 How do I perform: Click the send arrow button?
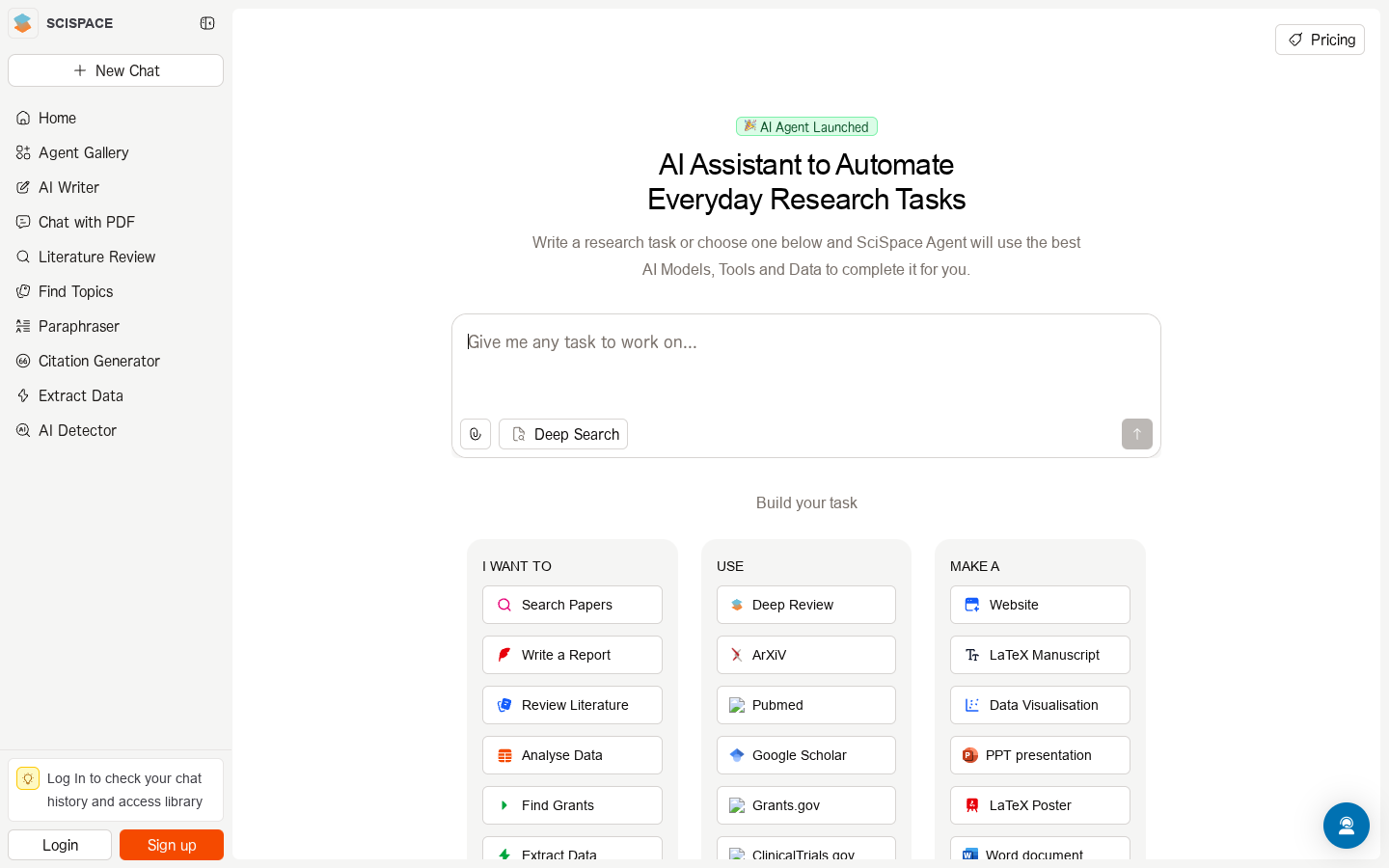[x=1137, y=434]
